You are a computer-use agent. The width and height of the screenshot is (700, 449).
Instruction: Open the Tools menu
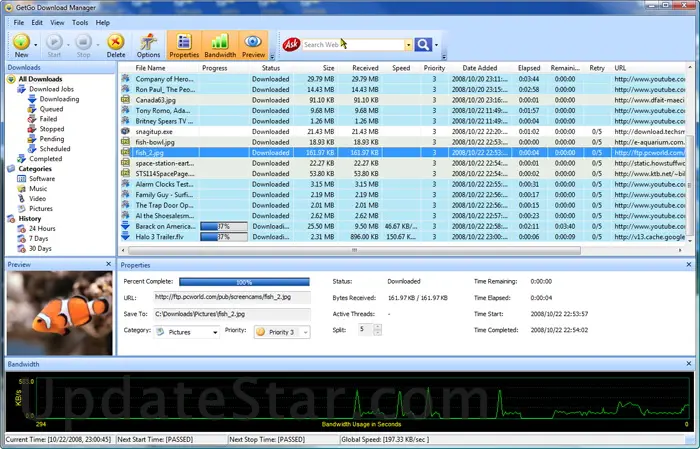point(80,21)
